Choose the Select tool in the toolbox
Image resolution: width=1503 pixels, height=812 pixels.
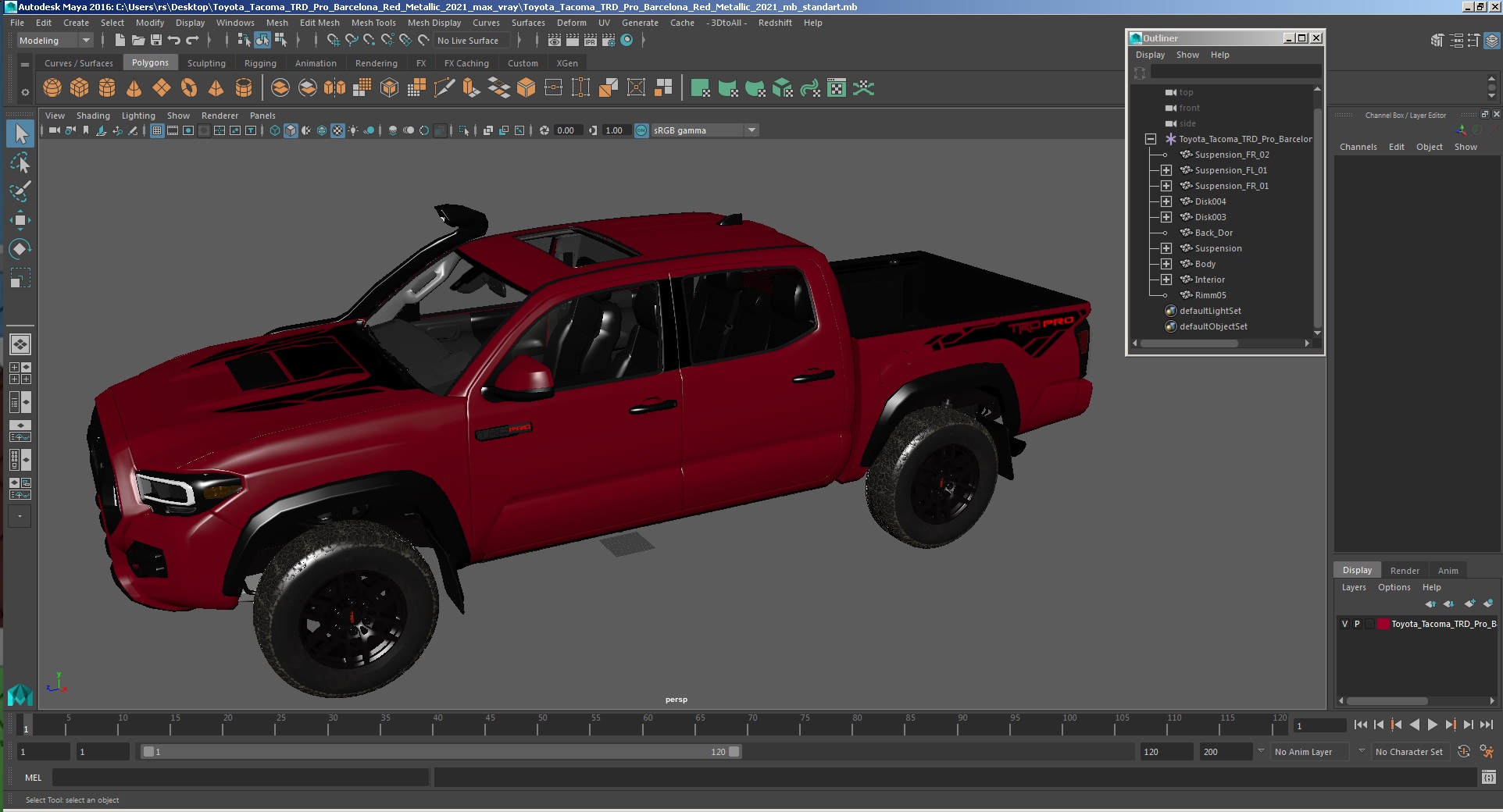(20, 134)
